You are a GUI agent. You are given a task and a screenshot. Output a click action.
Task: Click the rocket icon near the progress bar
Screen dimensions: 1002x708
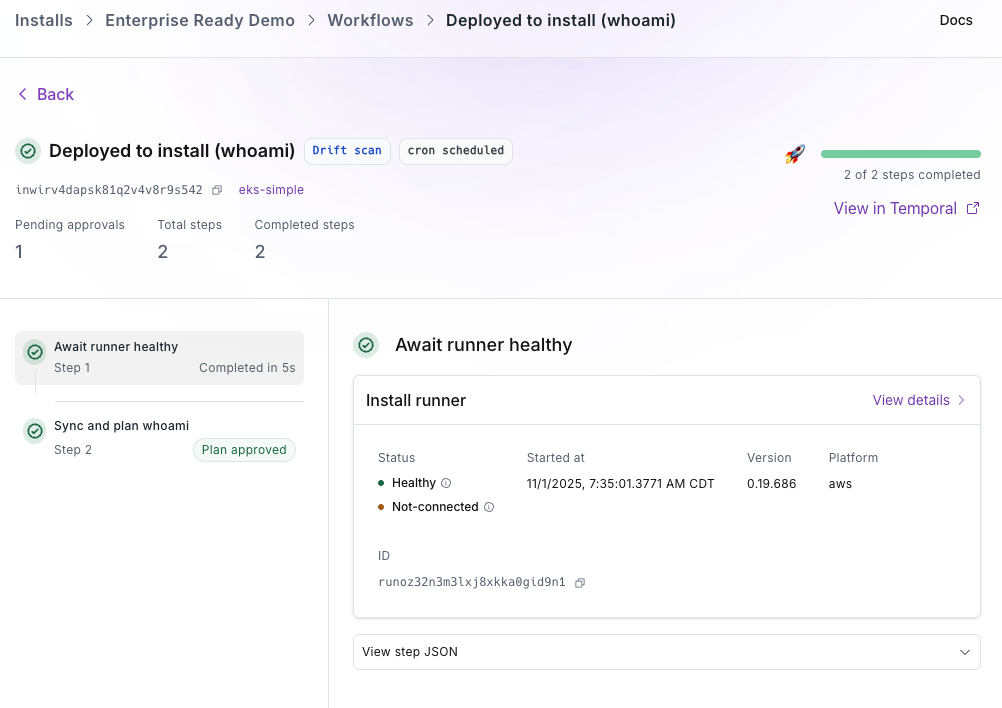coord(793,154)
